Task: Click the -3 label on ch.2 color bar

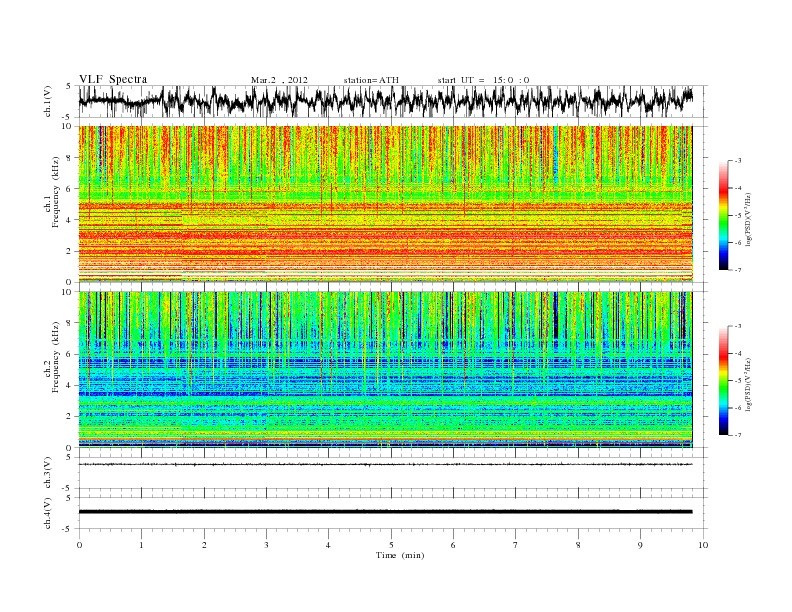Action: [737, 326]
